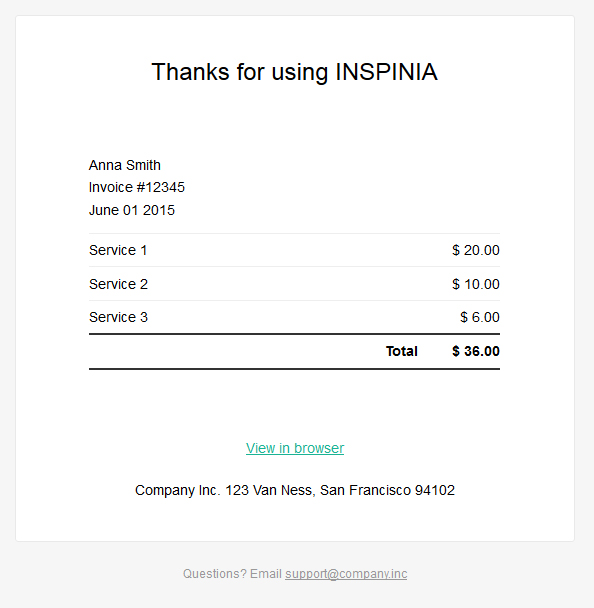Click the Questions? Email footer text
Viewport: 594px width, 608px height.
(x=232, y=574)
